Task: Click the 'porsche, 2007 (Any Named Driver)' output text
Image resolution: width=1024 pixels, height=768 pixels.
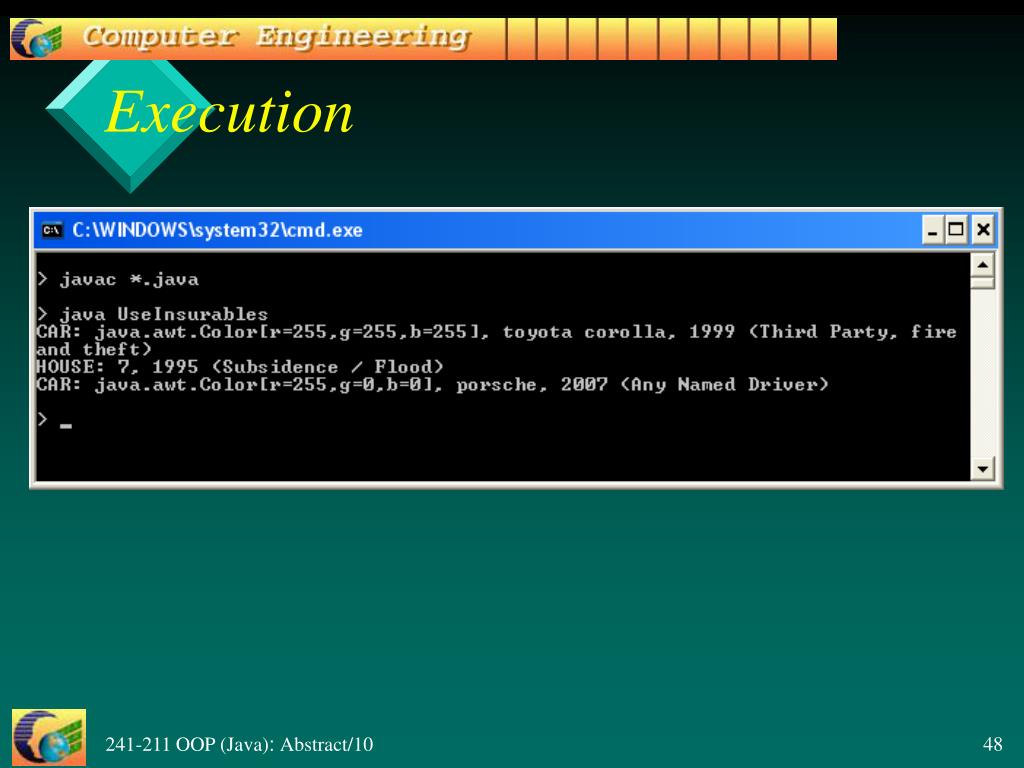Action: click(642, 384)
